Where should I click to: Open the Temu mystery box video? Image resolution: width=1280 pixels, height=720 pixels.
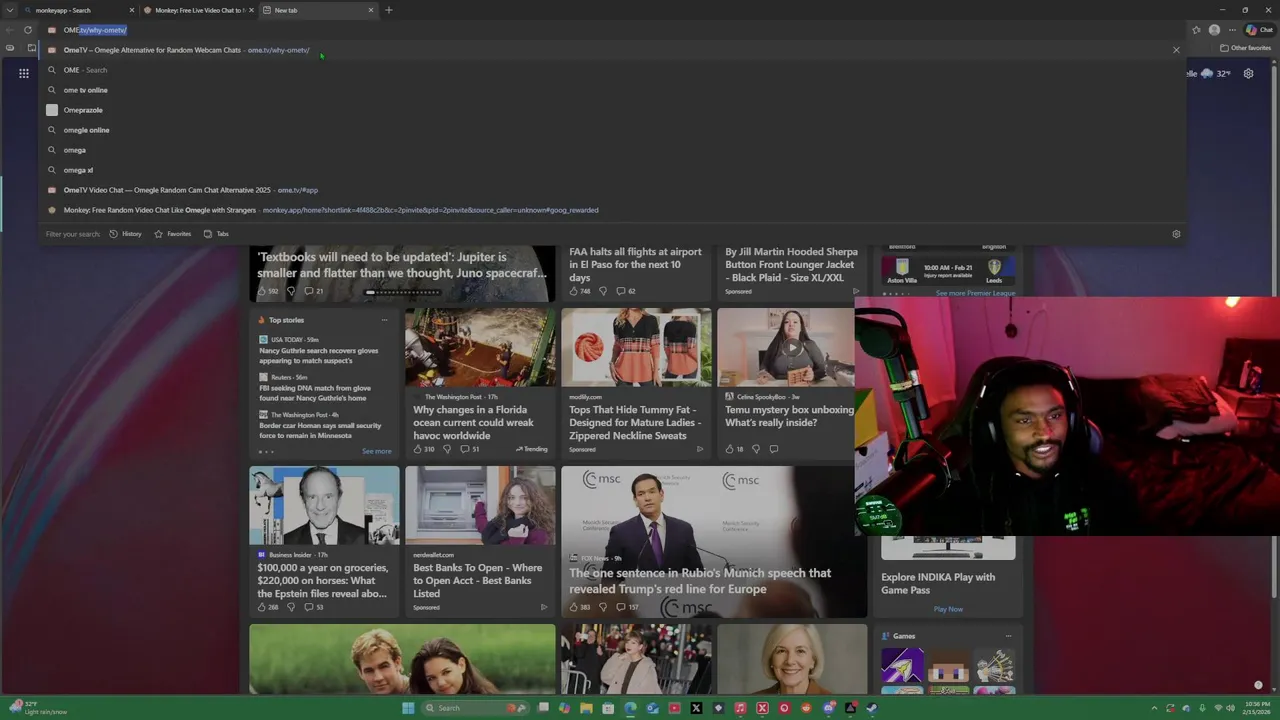pos(790,416)
